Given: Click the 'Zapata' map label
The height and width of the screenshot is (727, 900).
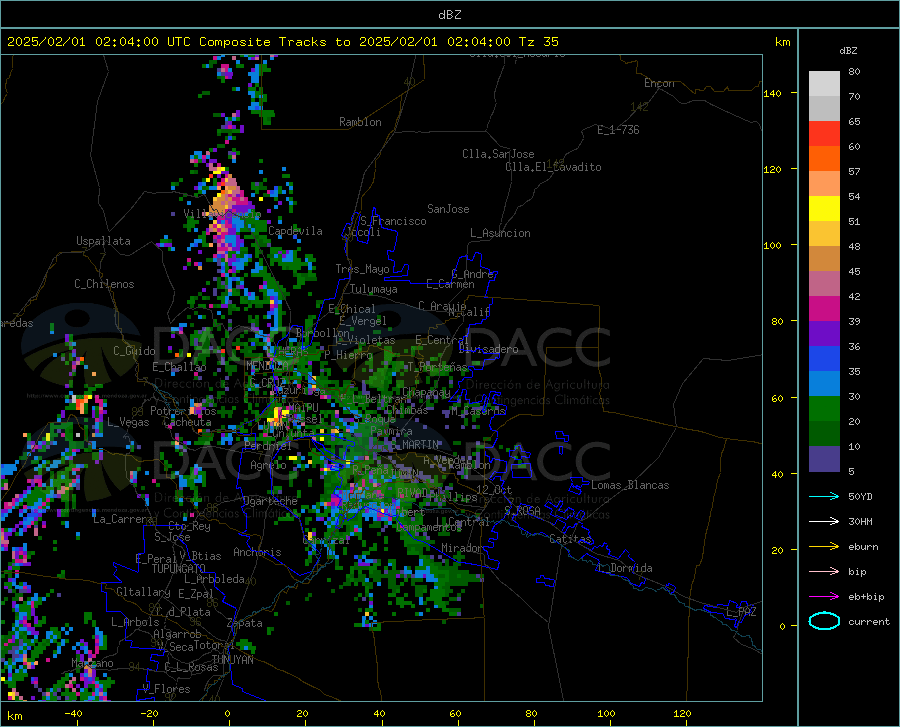Looking at the screenshot, I should coord(245,623).
